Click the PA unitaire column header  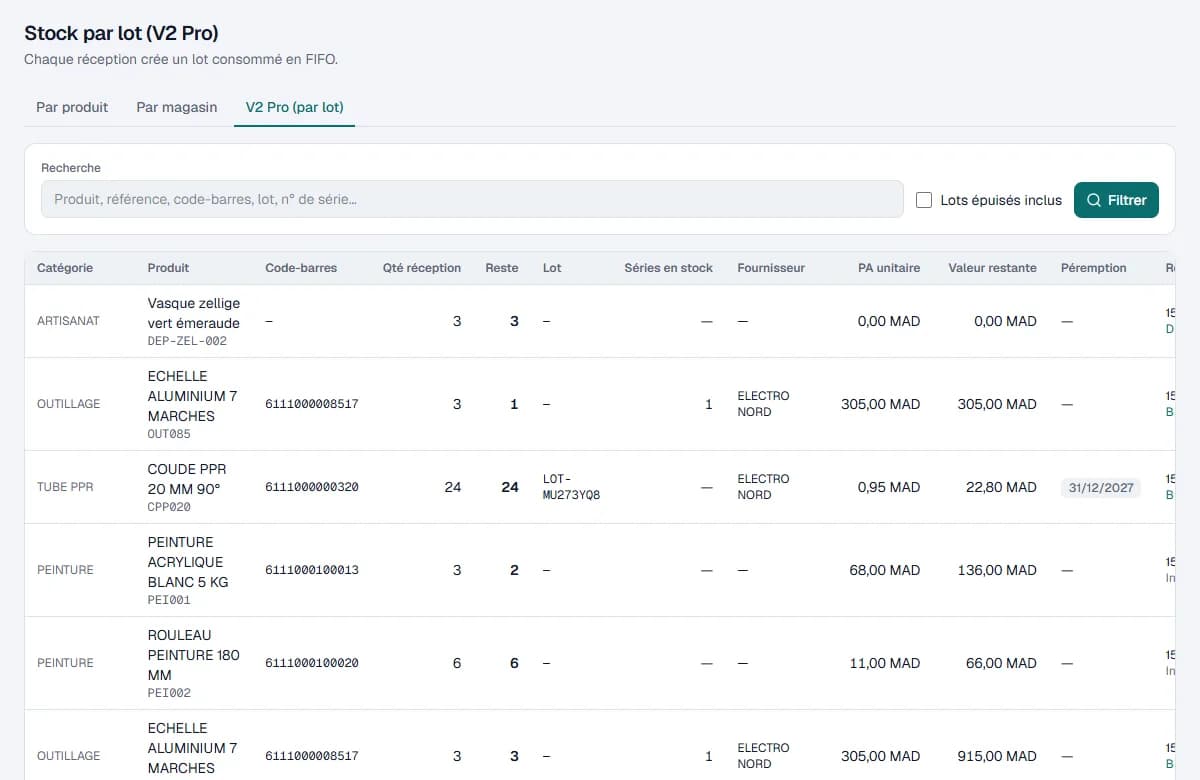tap(889, 268)
